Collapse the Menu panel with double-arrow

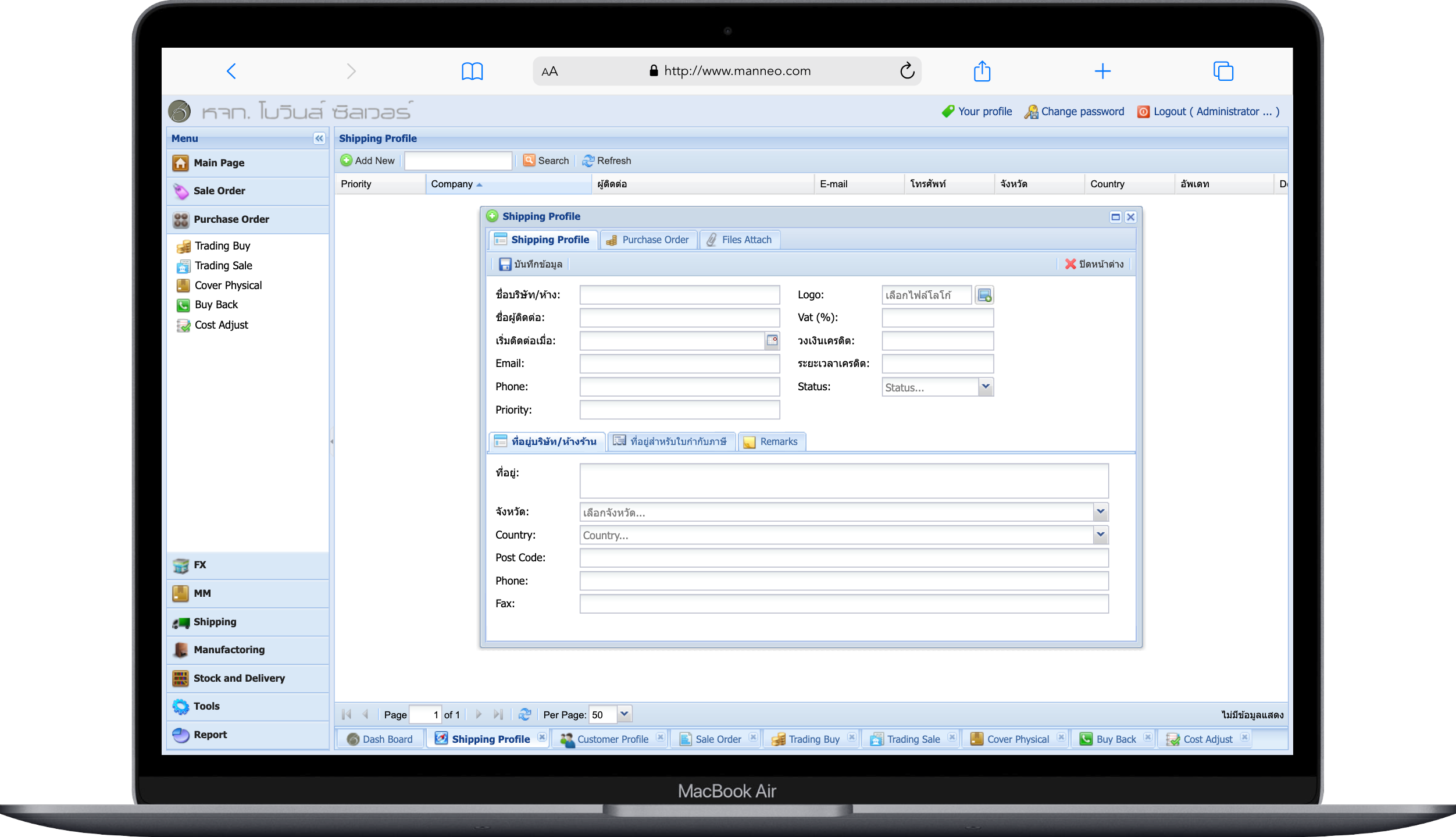(x=319, y=138)
